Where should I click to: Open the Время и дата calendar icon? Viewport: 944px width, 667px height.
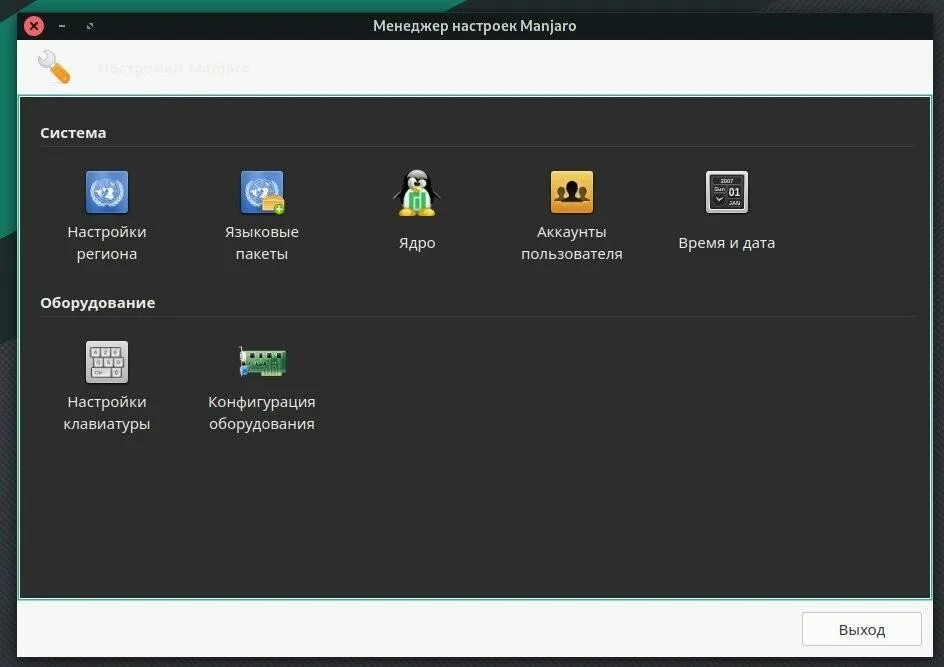pyautogui.click(x=727, y=192)
